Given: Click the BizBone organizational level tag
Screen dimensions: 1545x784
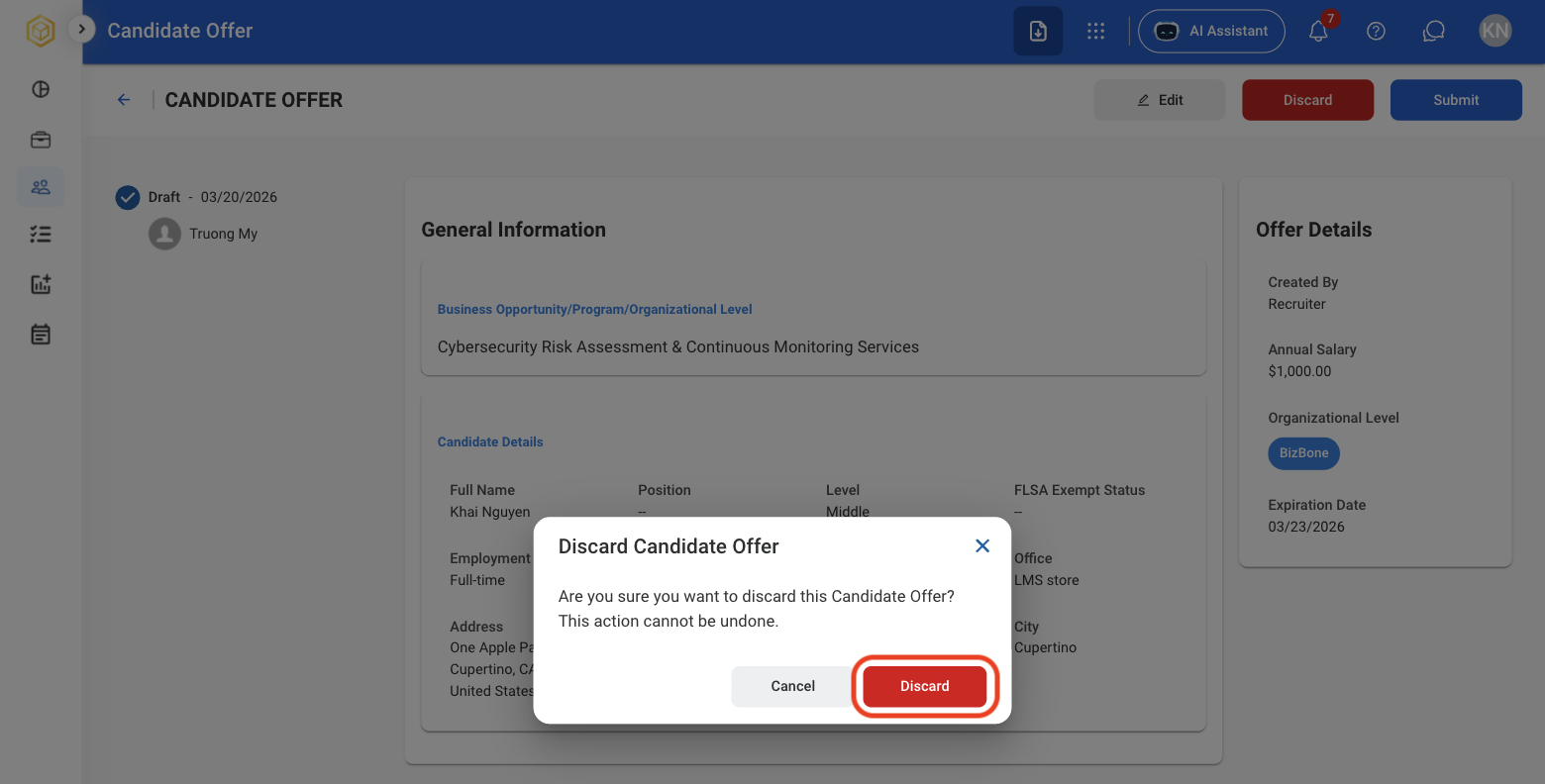Looking at the screenshot, I should coord(1303,453).
